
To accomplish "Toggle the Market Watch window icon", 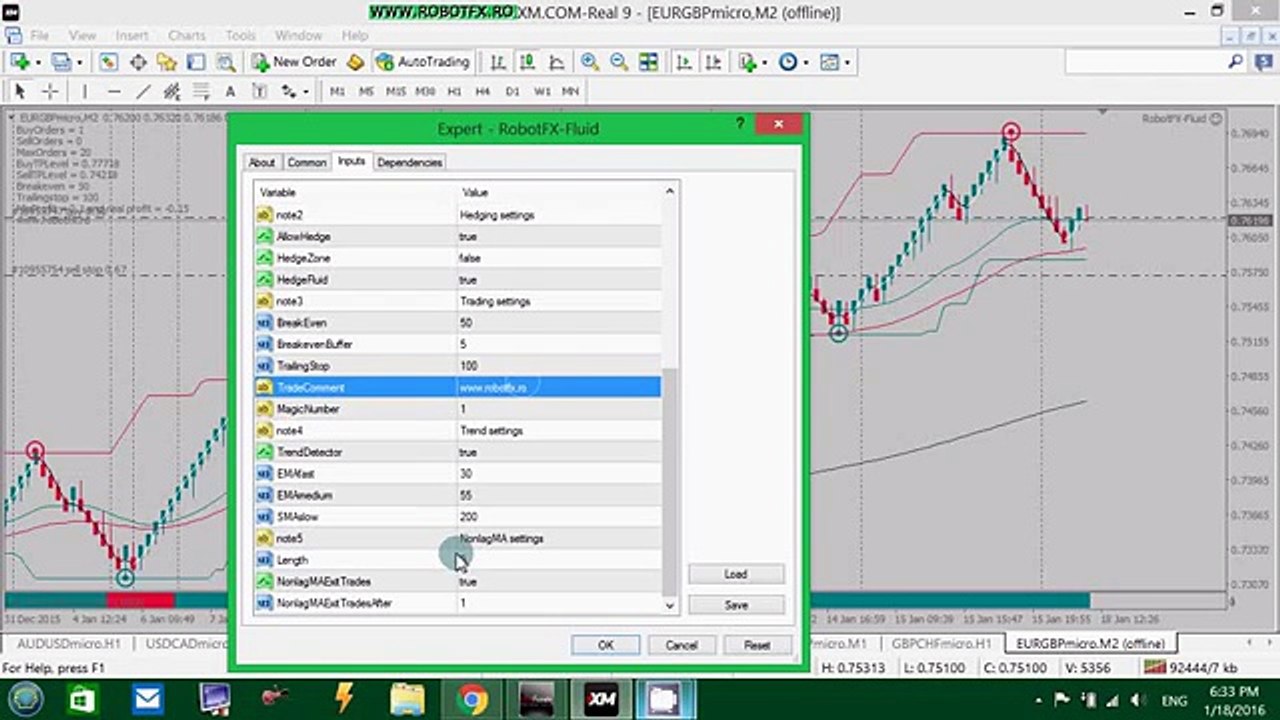I will point(108,62).
